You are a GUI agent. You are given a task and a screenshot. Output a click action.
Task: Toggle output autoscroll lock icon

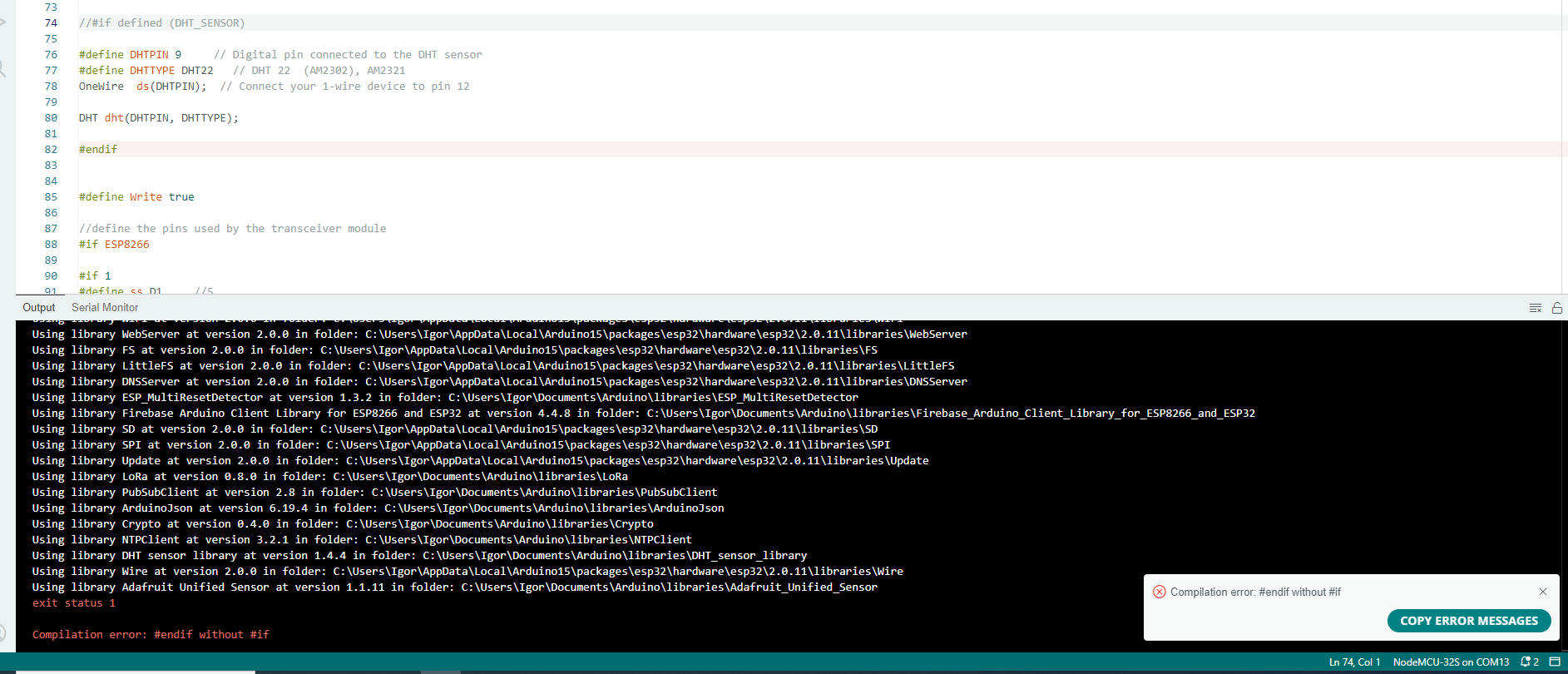[x=1557, y=308]
